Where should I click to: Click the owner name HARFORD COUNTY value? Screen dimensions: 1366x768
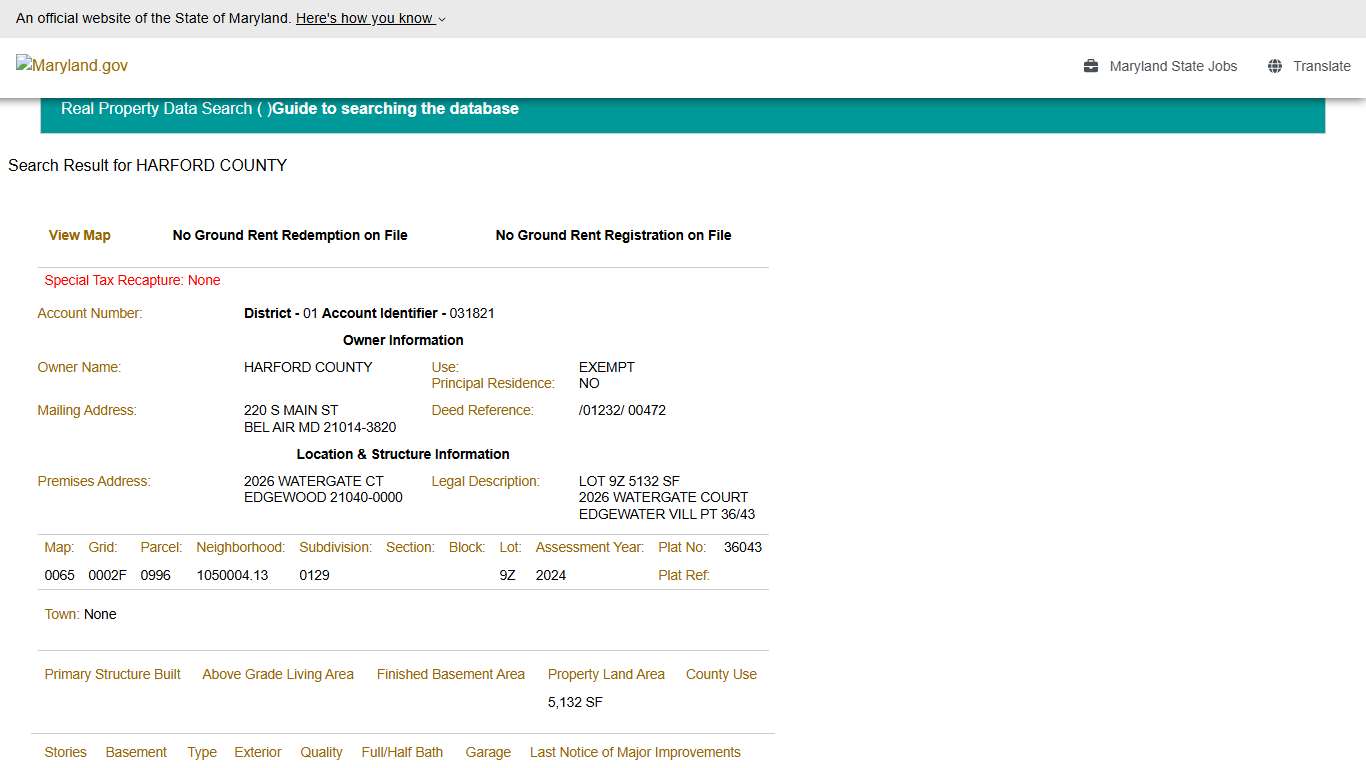tap(308, 367)
